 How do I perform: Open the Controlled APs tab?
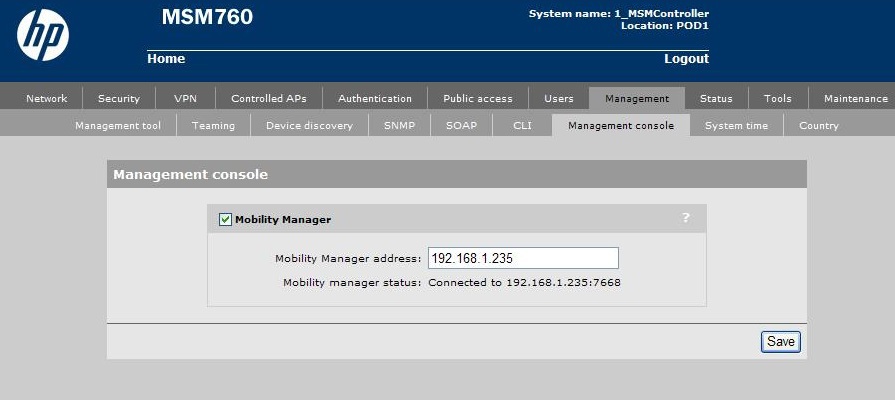coord(269,98)
